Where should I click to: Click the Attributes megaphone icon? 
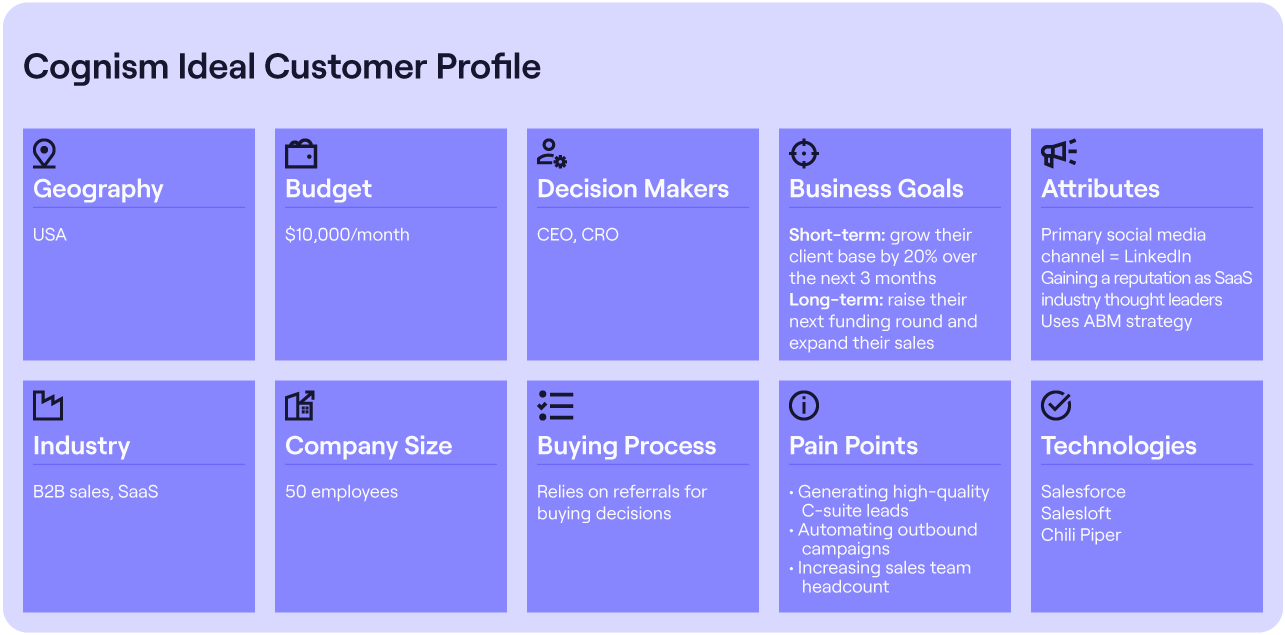(x=1059, y=153)
